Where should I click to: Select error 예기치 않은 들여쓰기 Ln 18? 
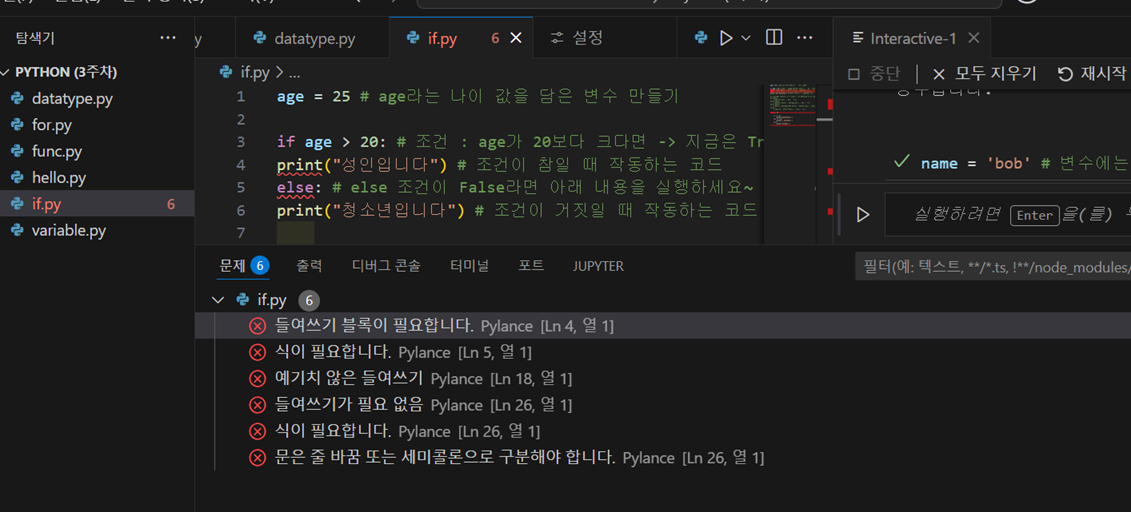click(663, 378)
